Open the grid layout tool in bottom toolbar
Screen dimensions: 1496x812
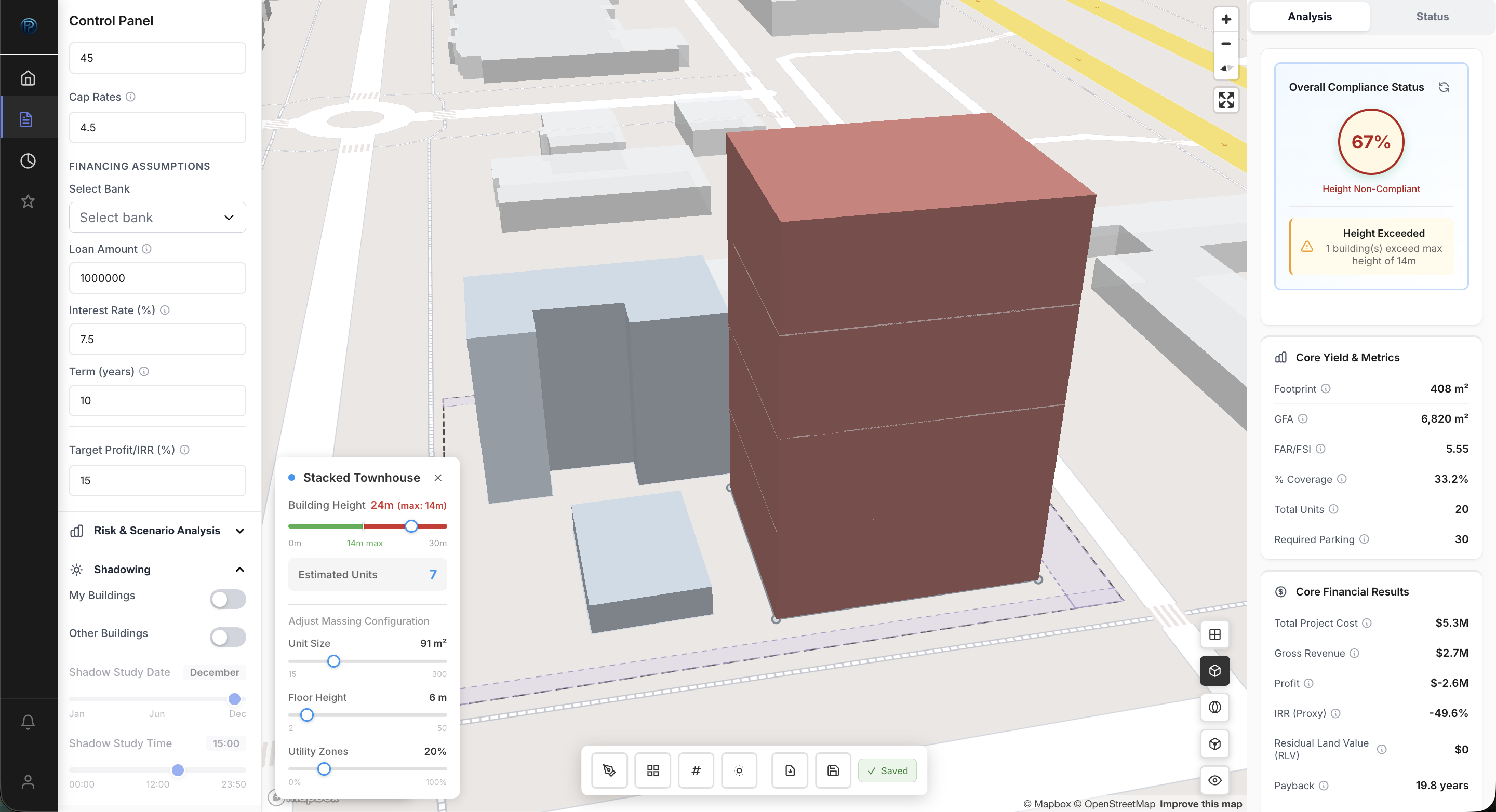[x=652, y=770]
